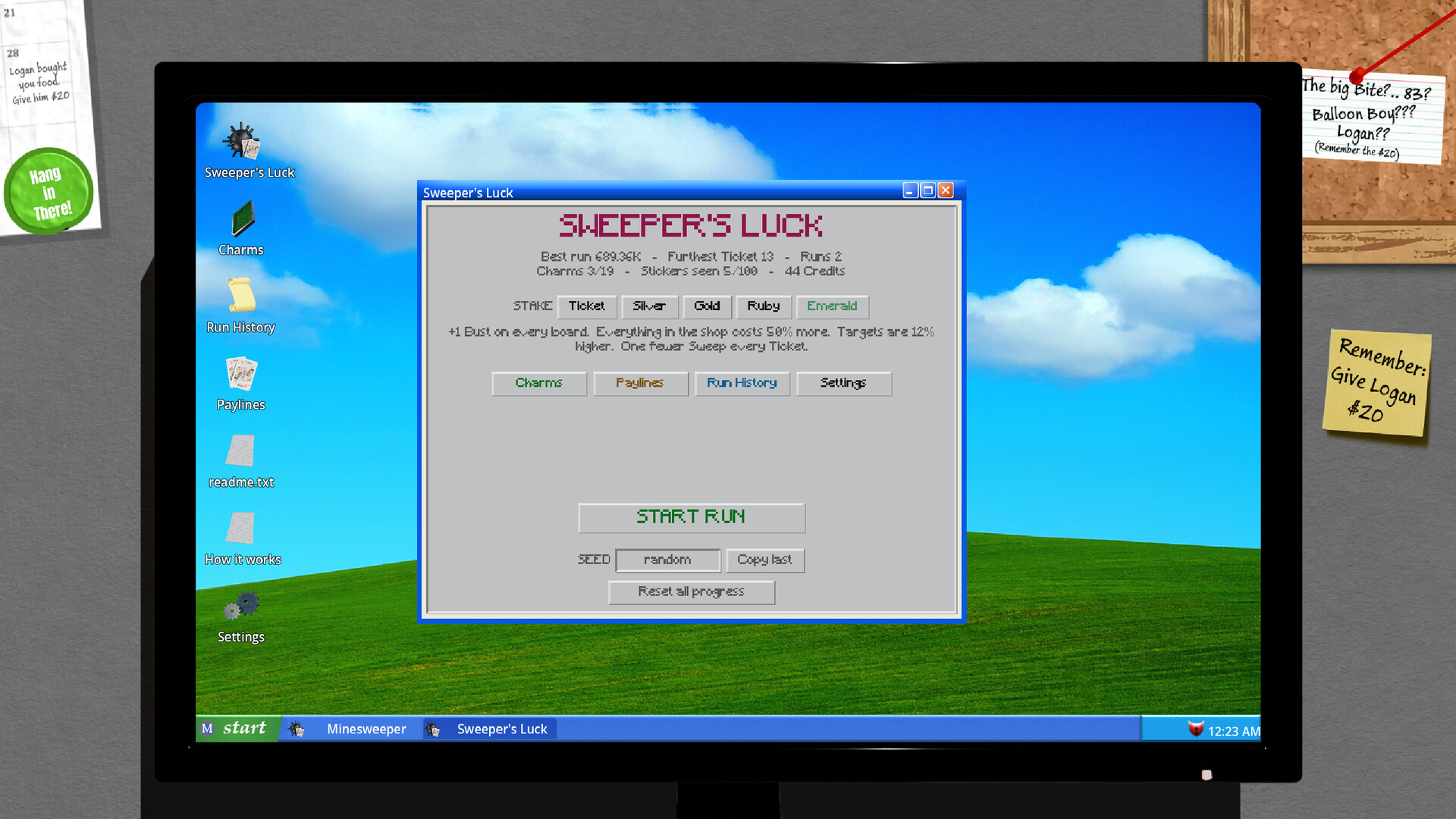Open the Settings gears desktop icon
Screen dimensions: 1456x819
tap(241, 605)
